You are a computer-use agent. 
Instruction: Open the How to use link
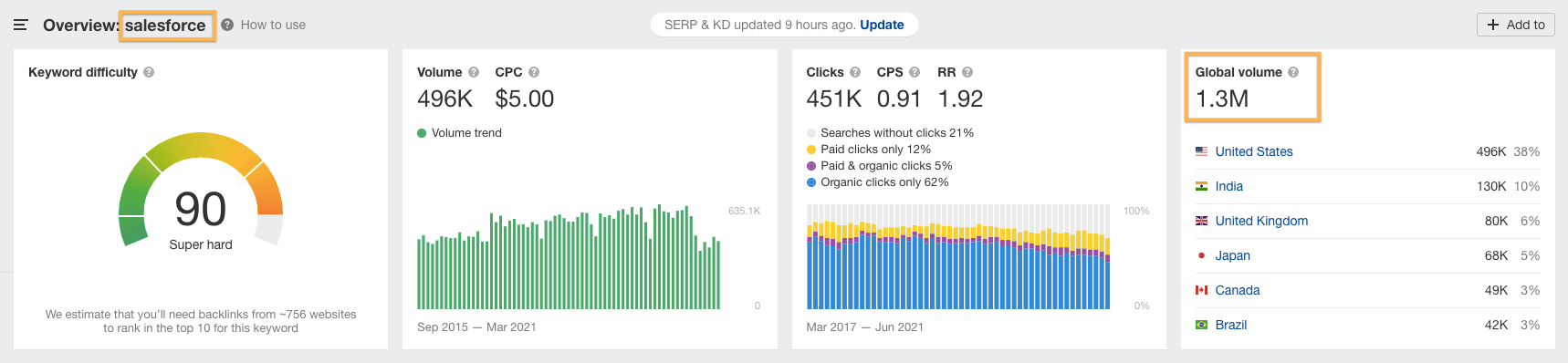click(273, 25)
